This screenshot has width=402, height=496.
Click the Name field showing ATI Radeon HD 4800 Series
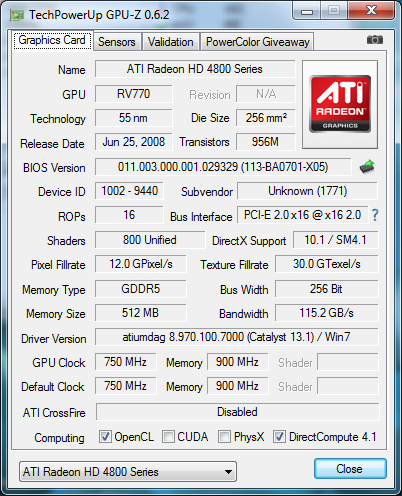coord(195,69)
